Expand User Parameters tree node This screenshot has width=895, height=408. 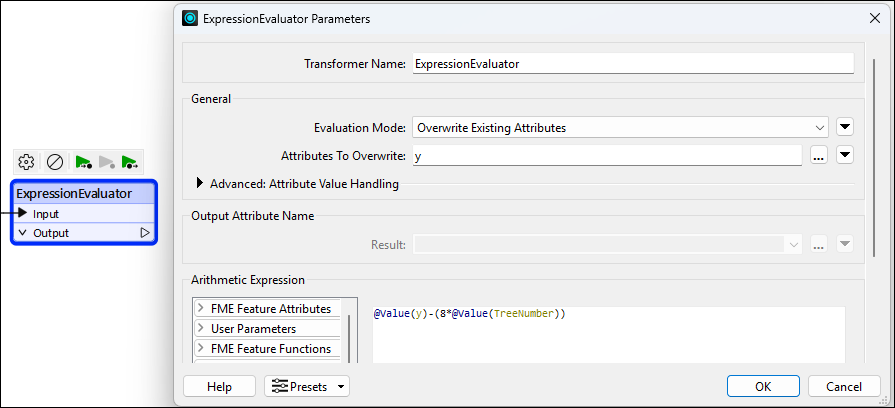[x=201, y=329]
